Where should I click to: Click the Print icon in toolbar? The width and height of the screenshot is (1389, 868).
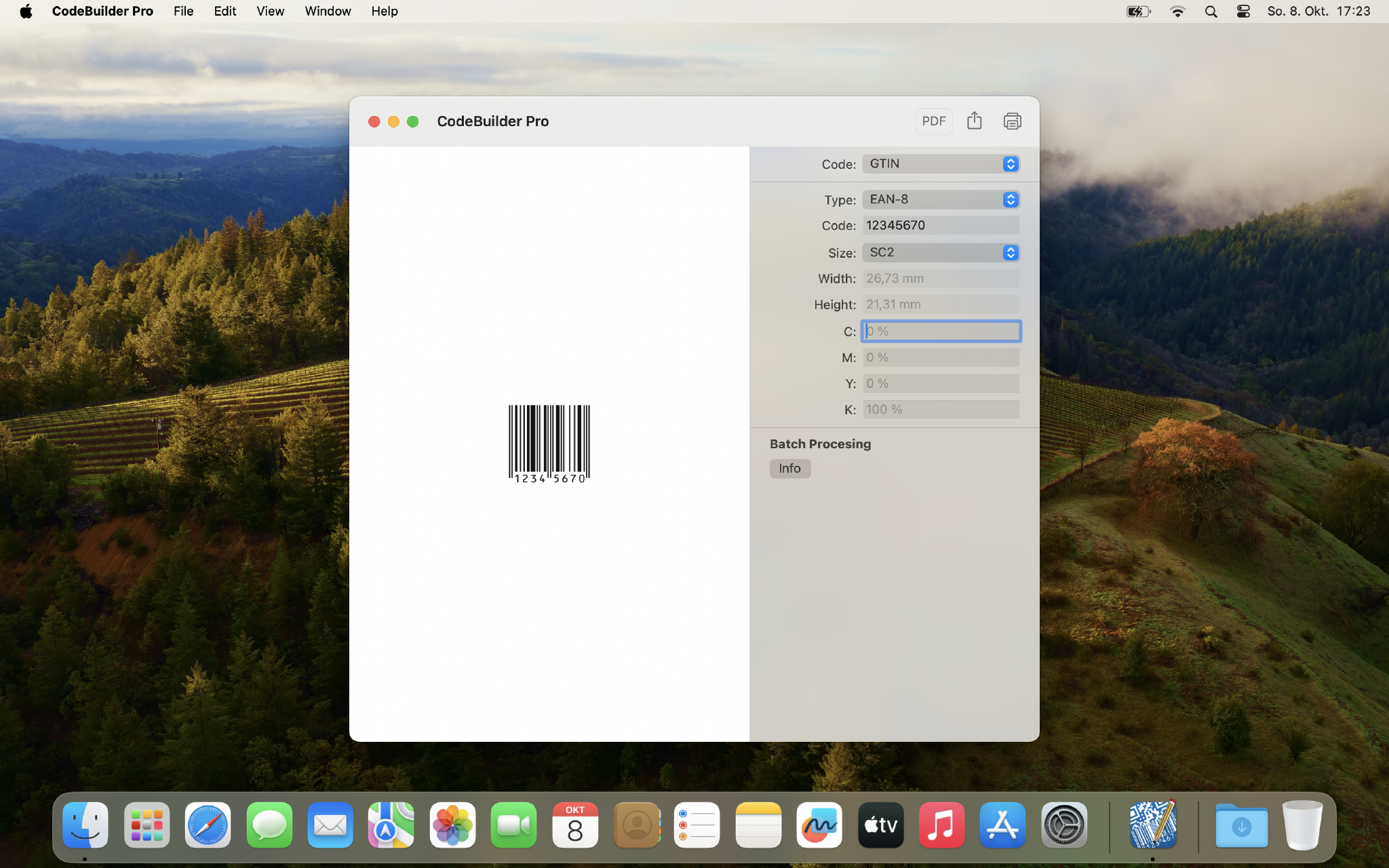[1012, 121]
